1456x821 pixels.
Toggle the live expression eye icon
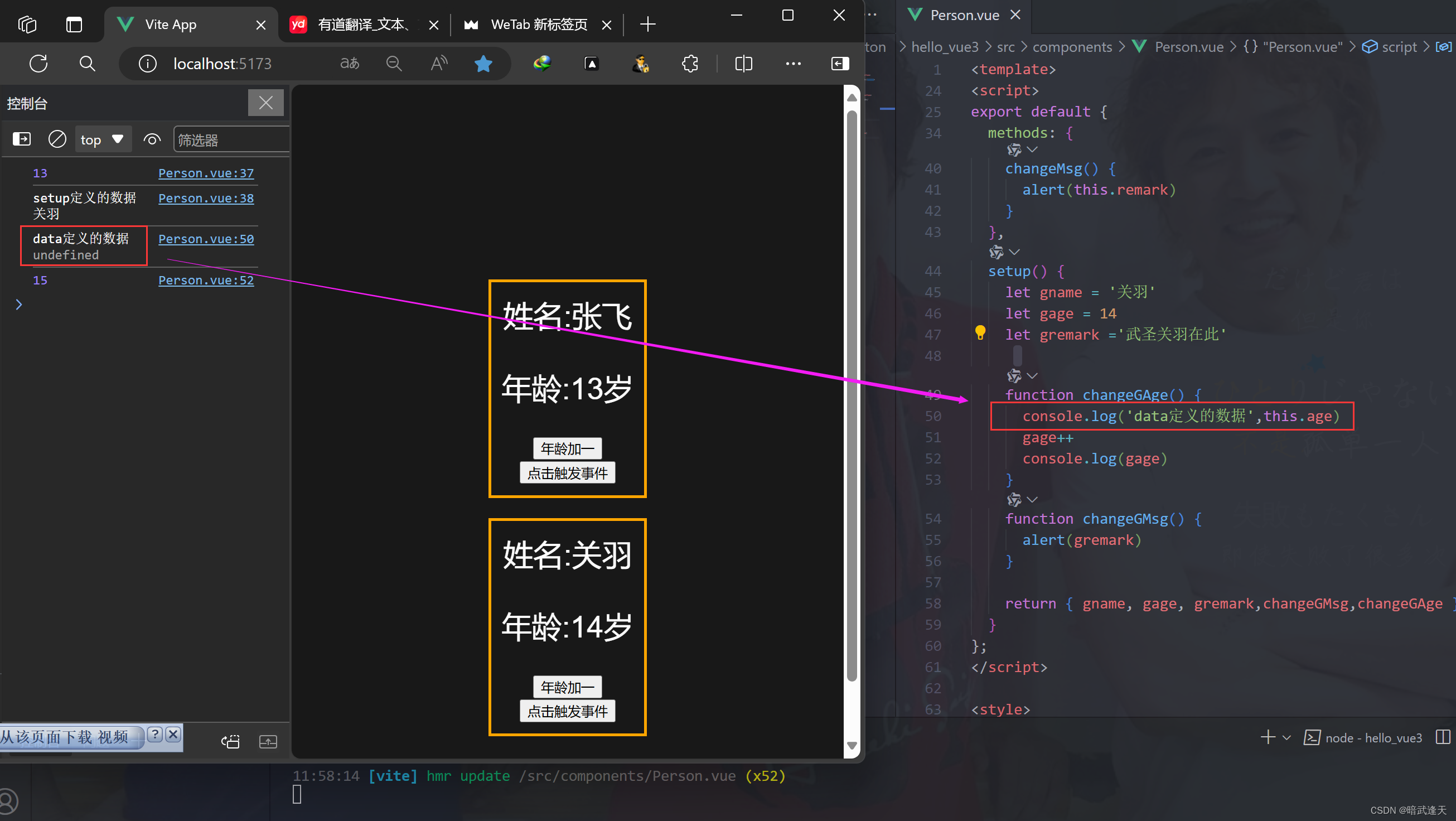[152, 139]
